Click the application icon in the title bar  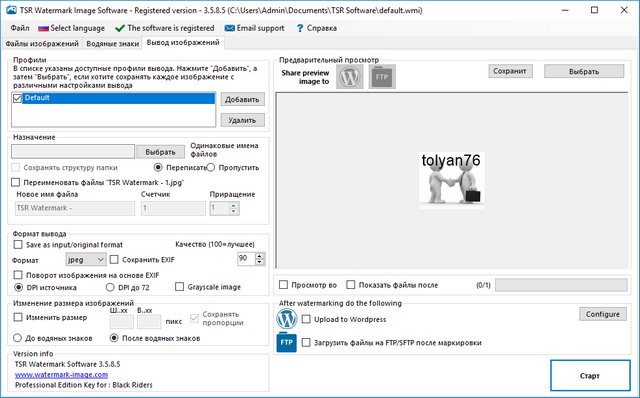click(x=11, y=10)
